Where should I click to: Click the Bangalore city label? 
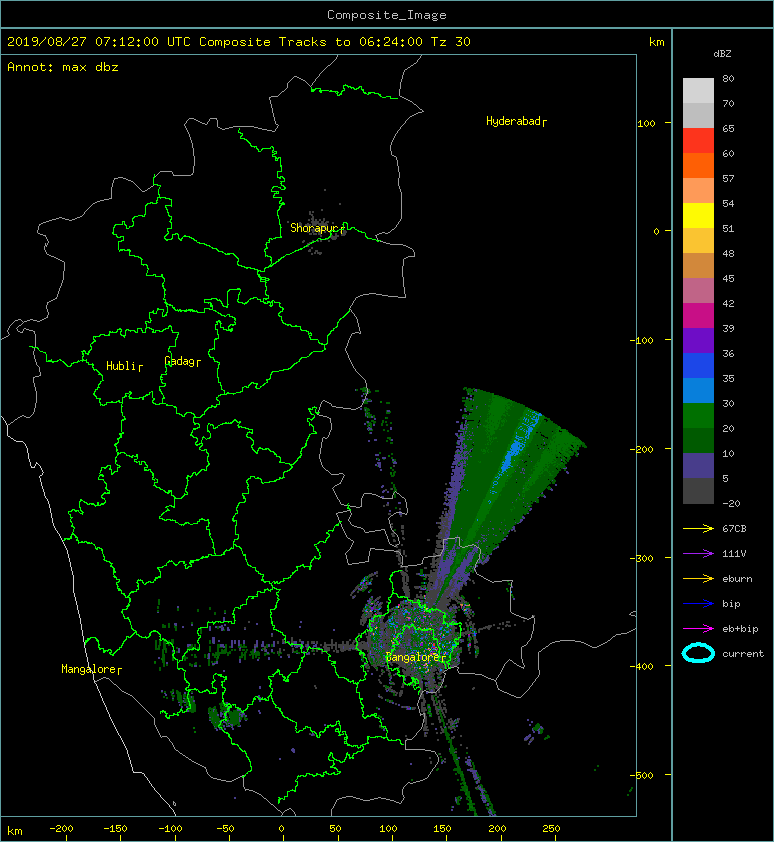[x=413, y=657]
